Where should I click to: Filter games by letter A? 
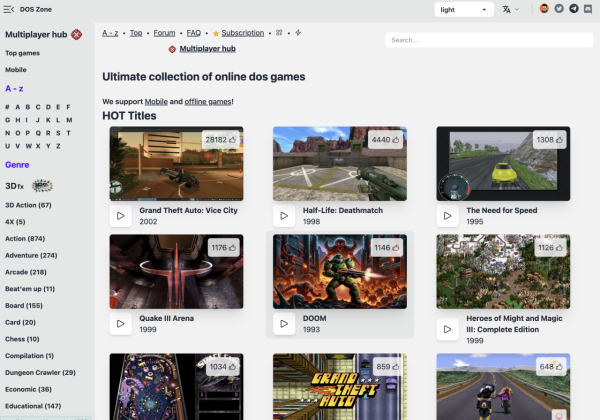click(18, 107)
